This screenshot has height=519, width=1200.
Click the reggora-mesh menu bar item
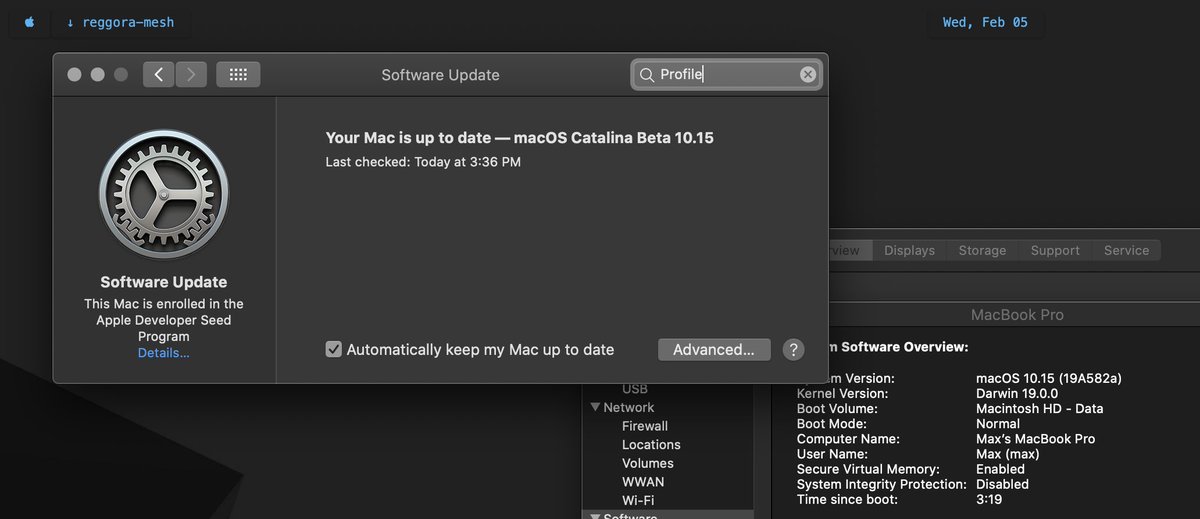tap(121, 22)
